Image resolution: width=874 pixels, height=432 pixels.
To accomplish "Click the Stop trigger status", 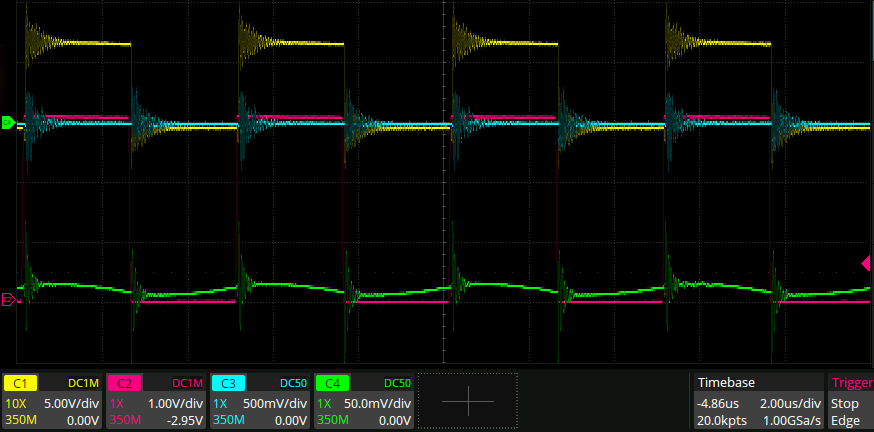I will [844, 403].
